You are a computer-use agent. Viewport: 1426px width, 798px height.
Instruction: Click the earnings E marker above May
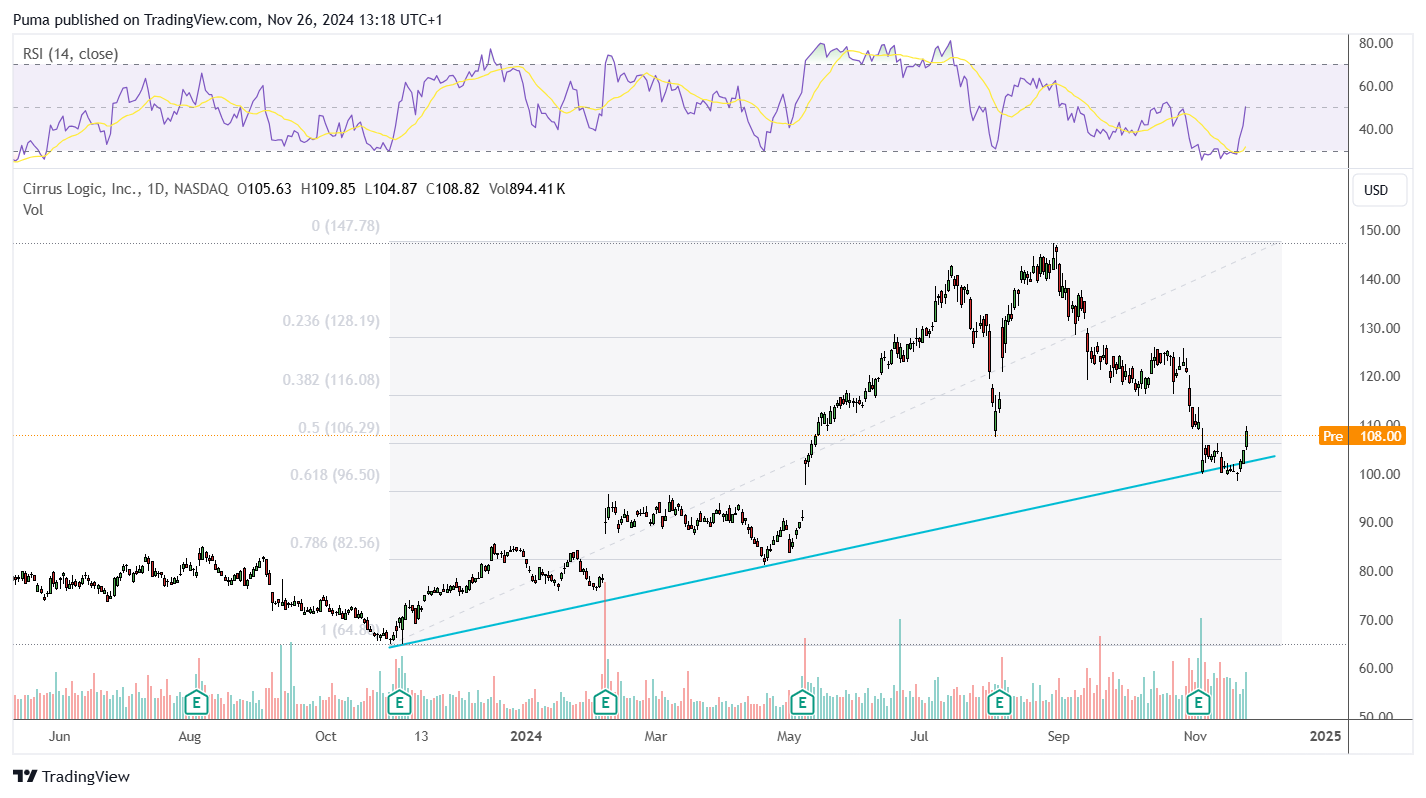click(x=801, y=703)
